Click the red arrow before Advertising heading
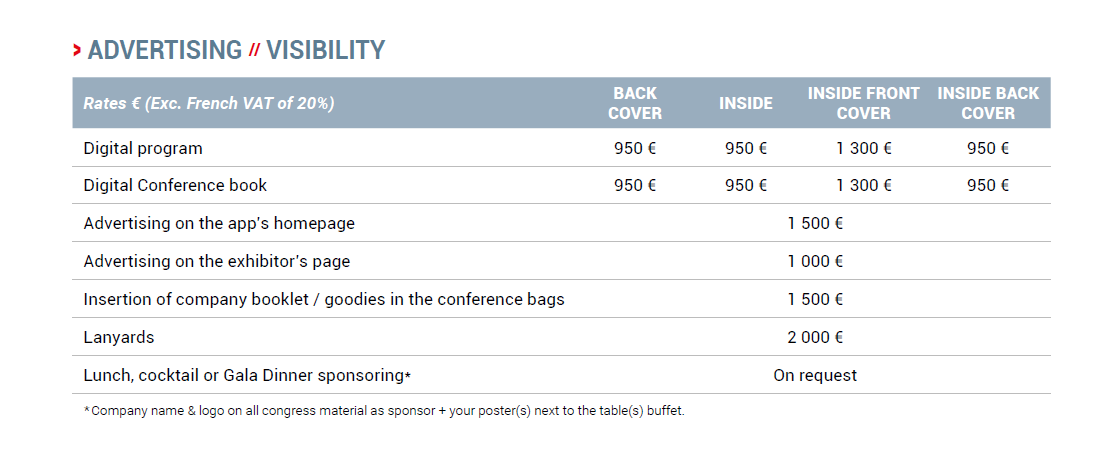This screenshot has height=468, width=1114. point(77,50)
